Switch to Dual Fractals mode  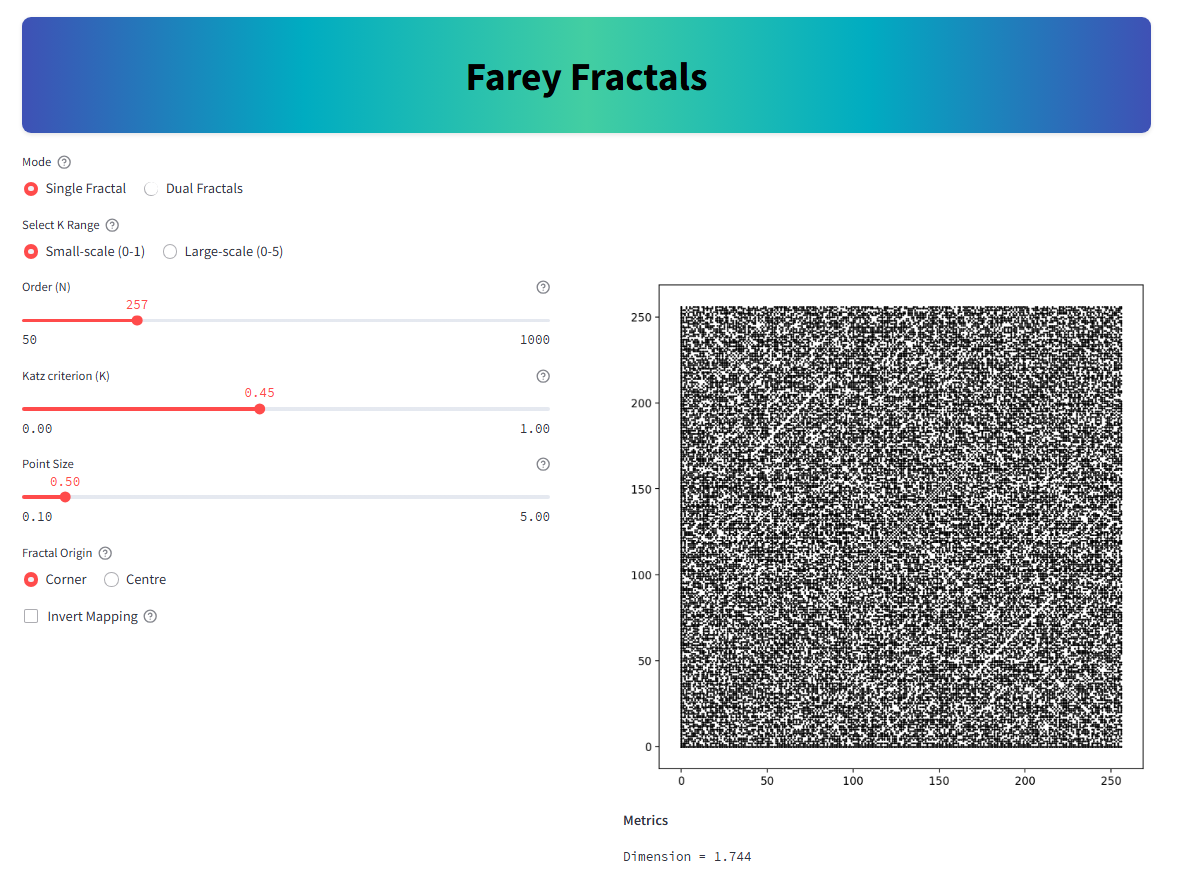coord(152,188)
